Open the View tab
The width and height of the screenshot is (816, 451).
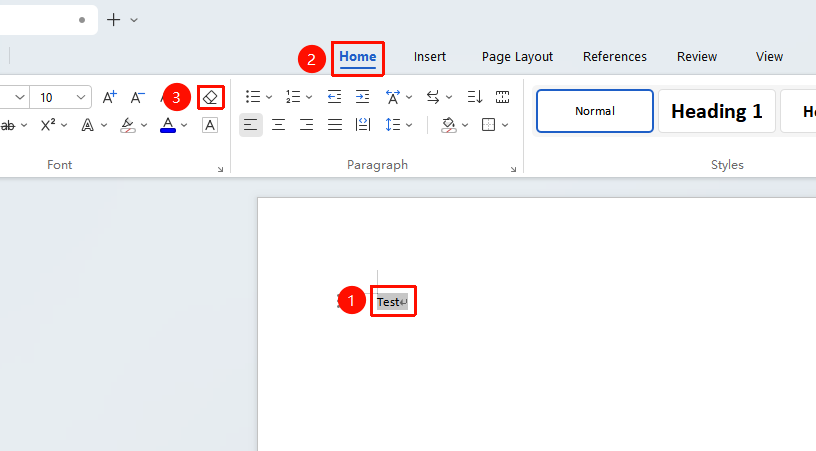point(769,57)
